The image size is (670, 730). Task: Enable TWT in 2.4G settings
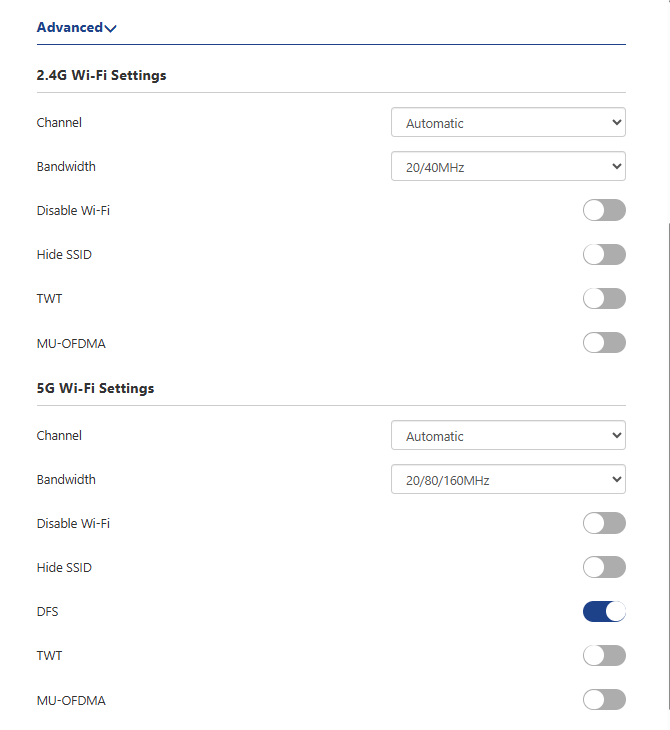(x=604, y=298)
